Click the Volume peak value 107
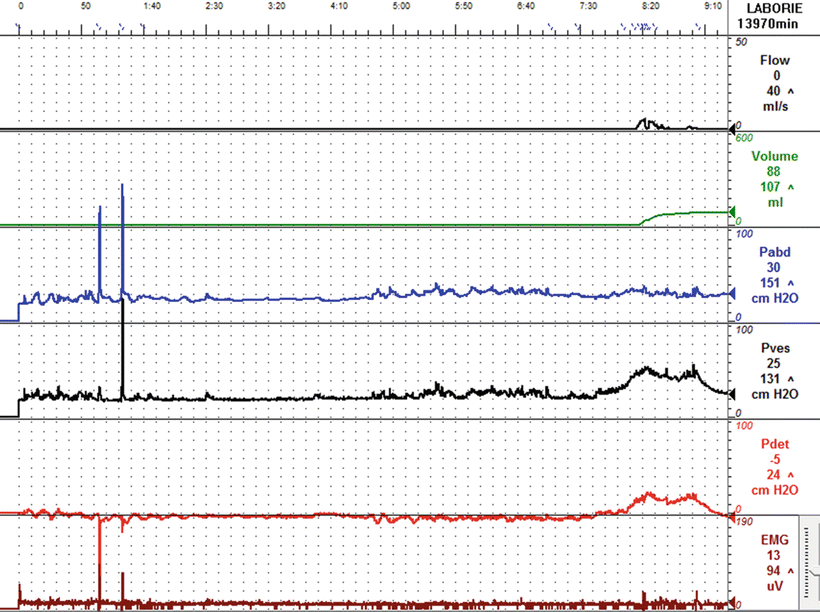 coord(770,187)
